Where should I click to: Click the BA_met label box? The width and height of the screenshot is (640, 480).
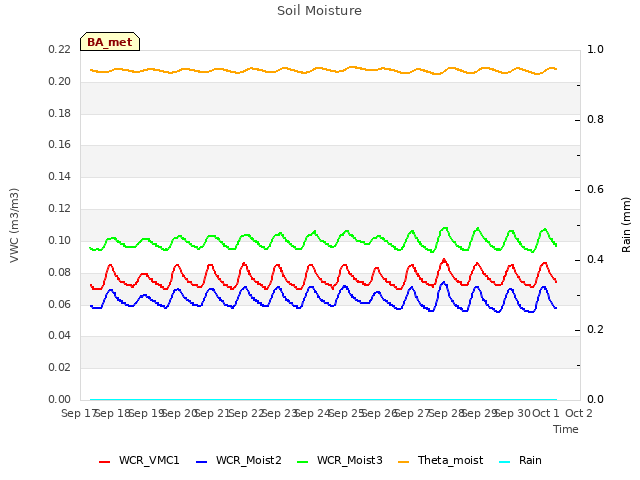[110, 42]
